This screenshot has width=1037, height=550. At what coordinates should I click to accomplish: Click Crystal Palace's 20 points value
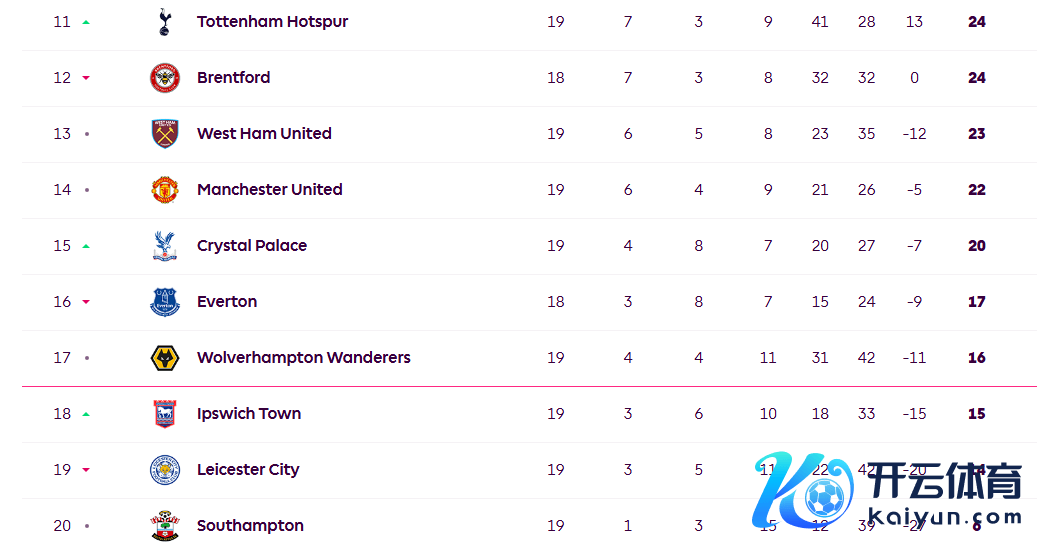(976, 246)
